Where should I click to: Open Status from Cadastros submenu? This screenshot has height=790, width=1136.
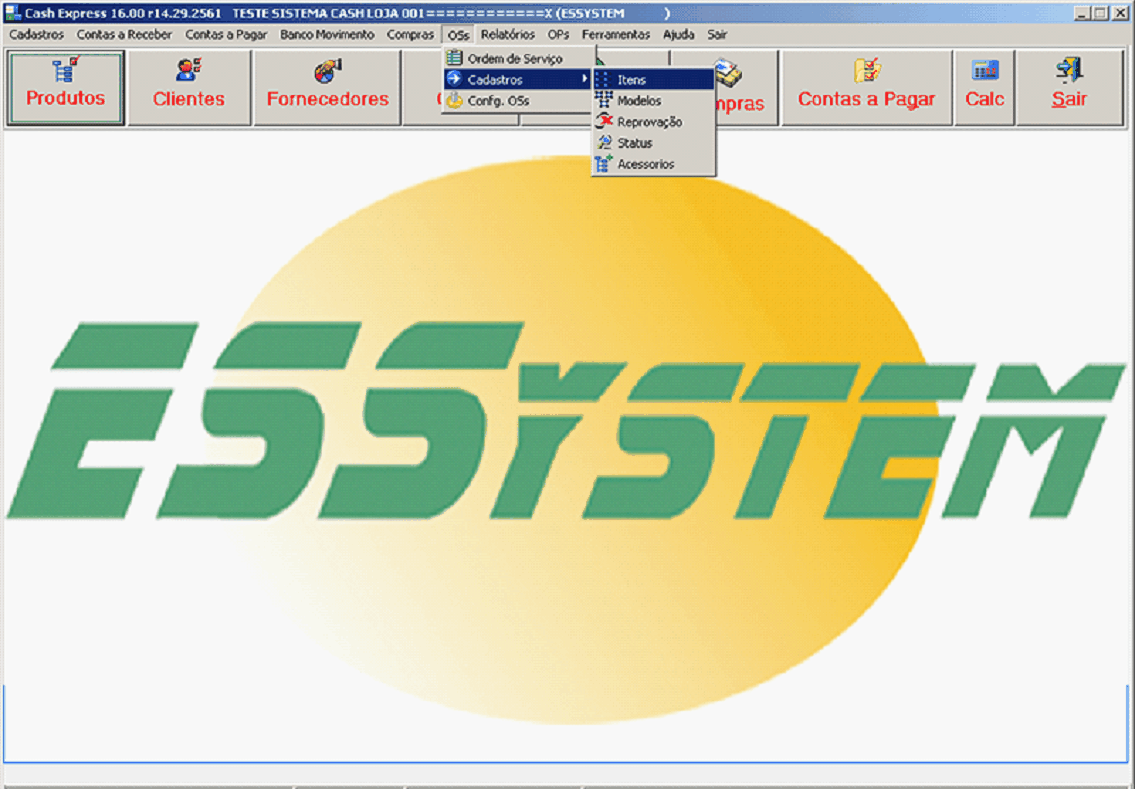pyautogui.click(x=634, y=143)
